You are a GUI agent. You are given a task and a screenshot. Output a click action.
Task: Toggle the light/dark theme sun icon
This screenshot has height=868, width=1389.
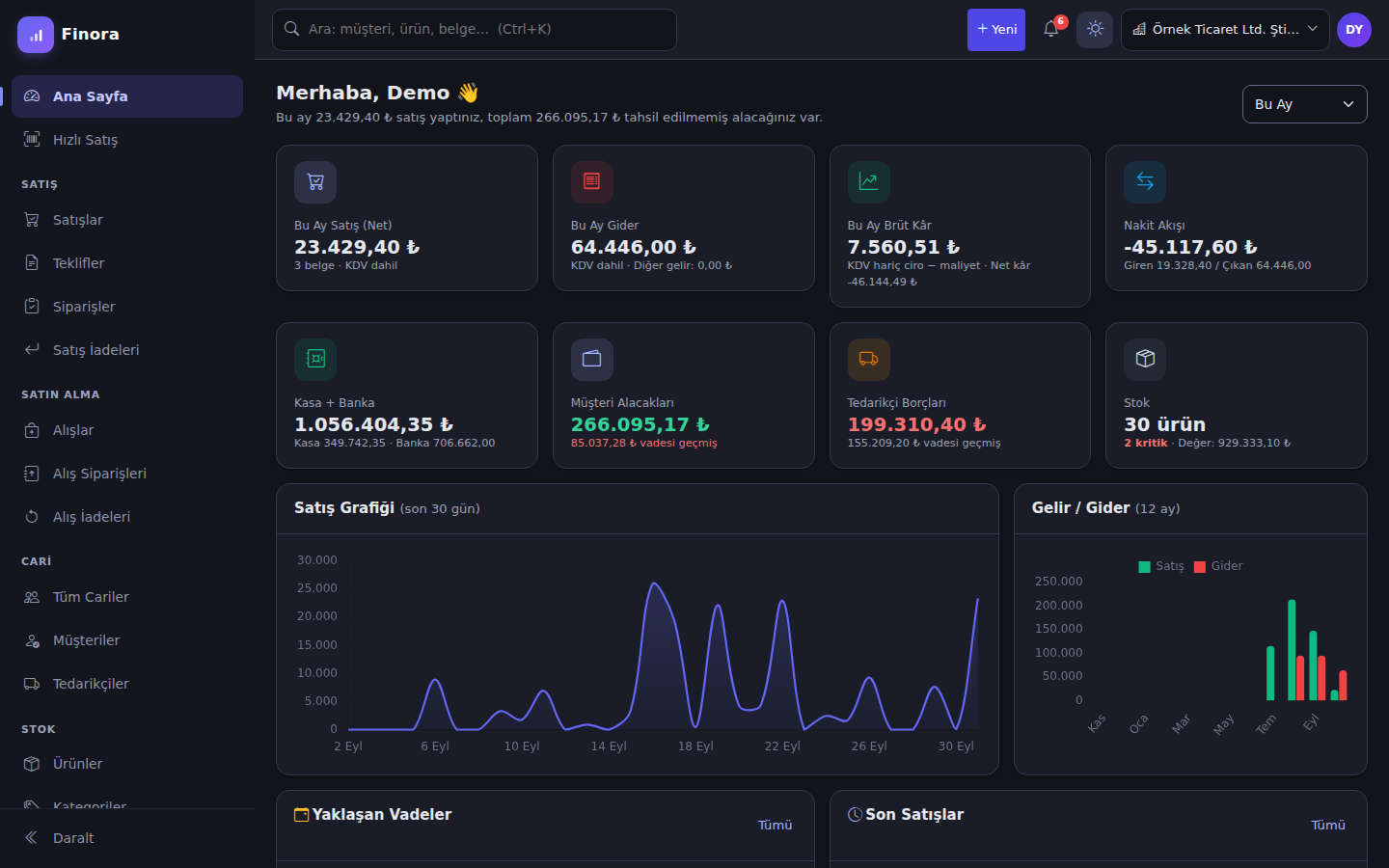(x=1095, y=30)
